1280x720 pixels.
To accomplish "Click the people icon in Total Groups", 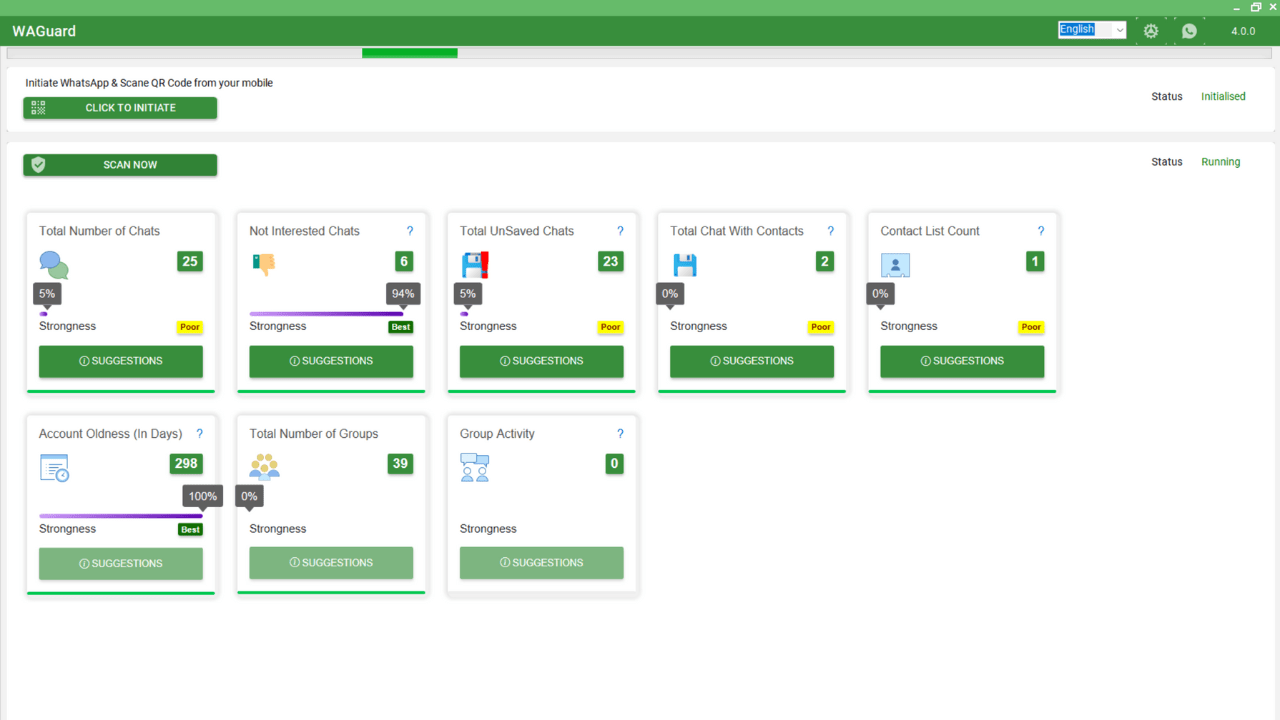I will click(264, 467).
